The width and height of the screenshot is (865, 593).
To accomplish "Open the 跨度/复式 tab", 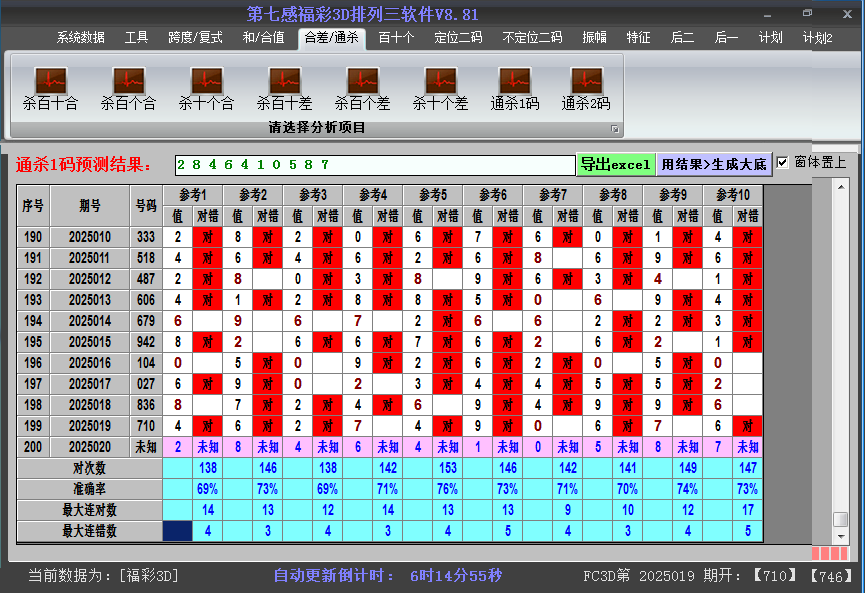I will click(x=195, y=38).
